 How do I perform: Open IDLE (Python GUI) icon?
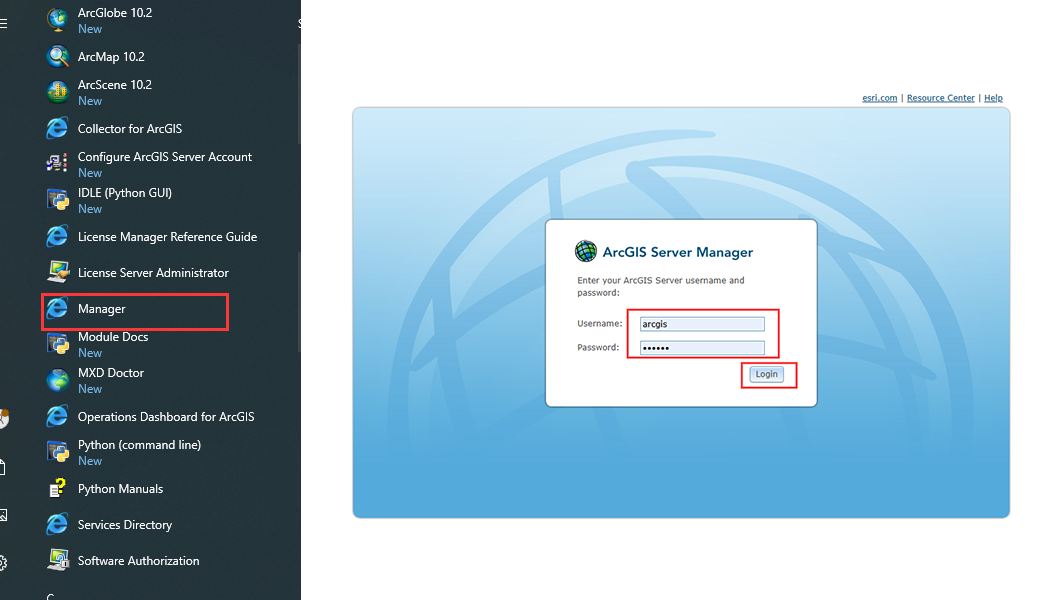[58, 200]
